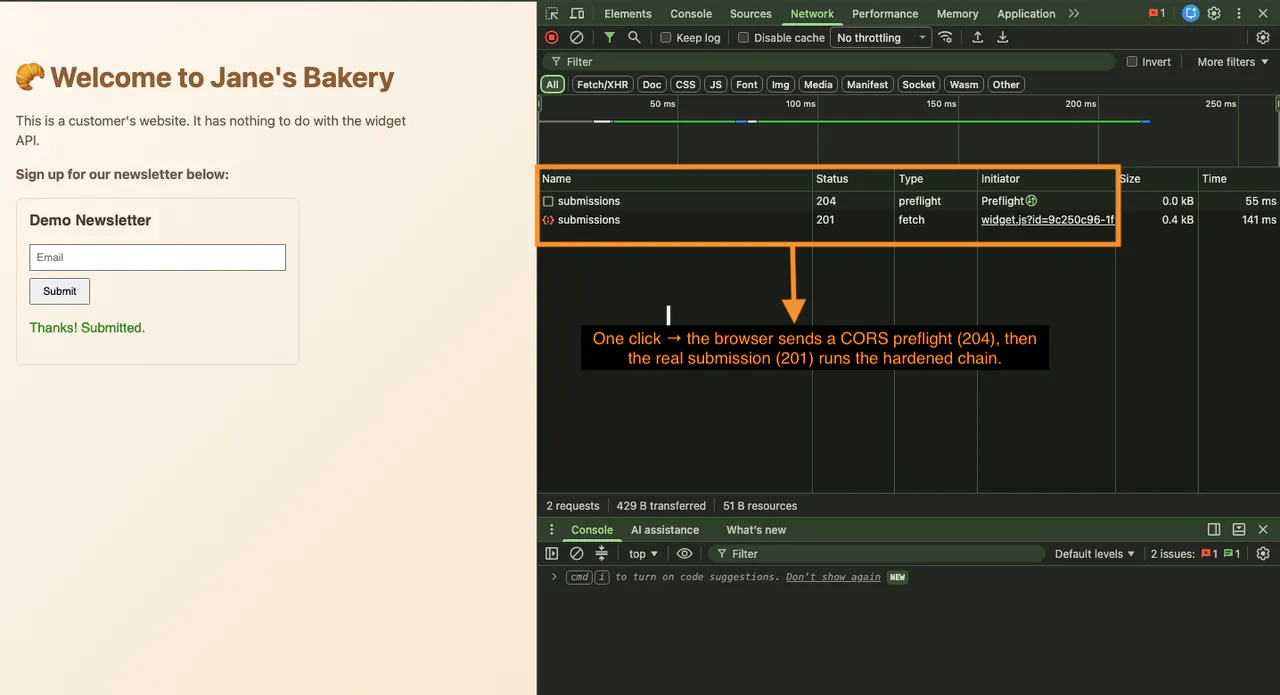Switch to the Sources panel tab

click(x=751, y=14)
